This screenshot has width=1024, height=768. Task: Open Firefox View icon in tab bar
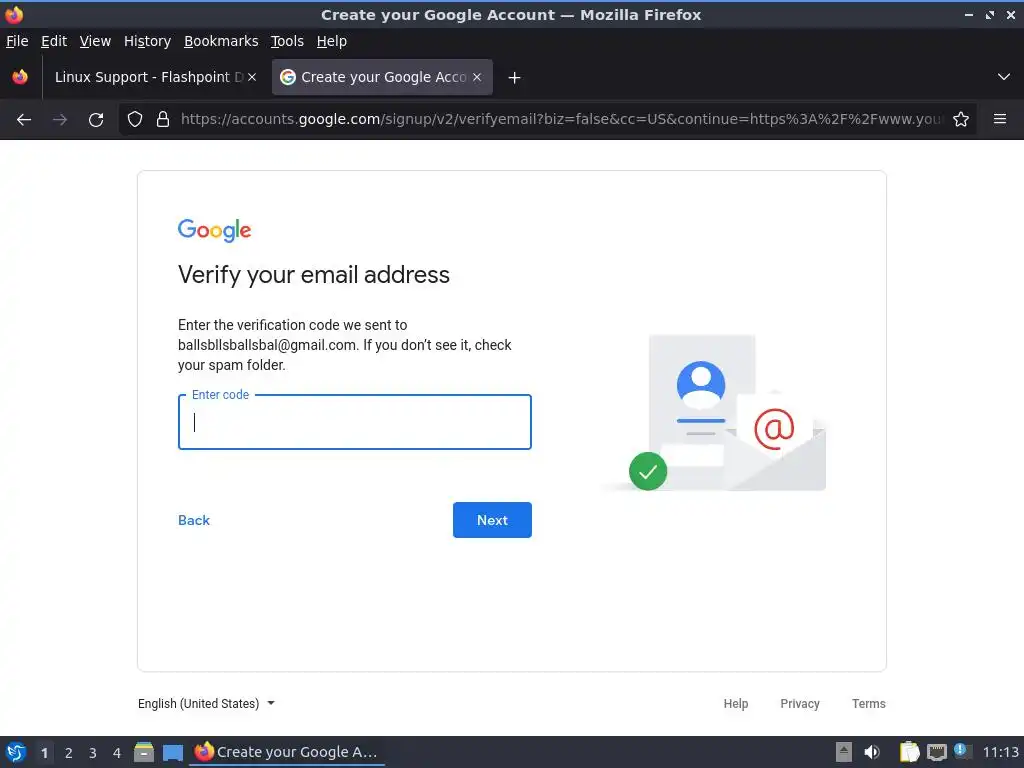click(x=20, y=77)
